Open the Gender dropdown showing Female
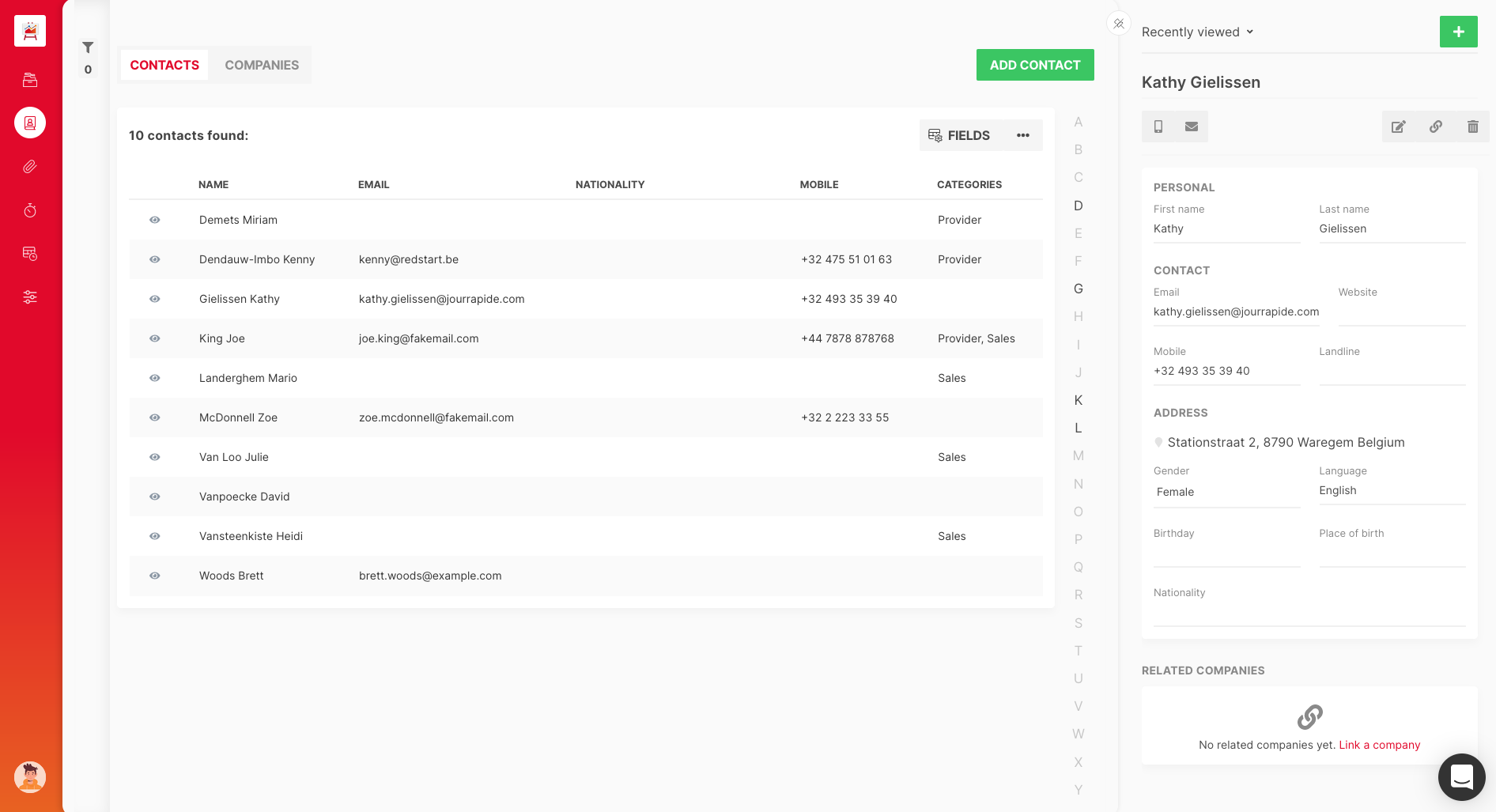 coord(1226,492)
